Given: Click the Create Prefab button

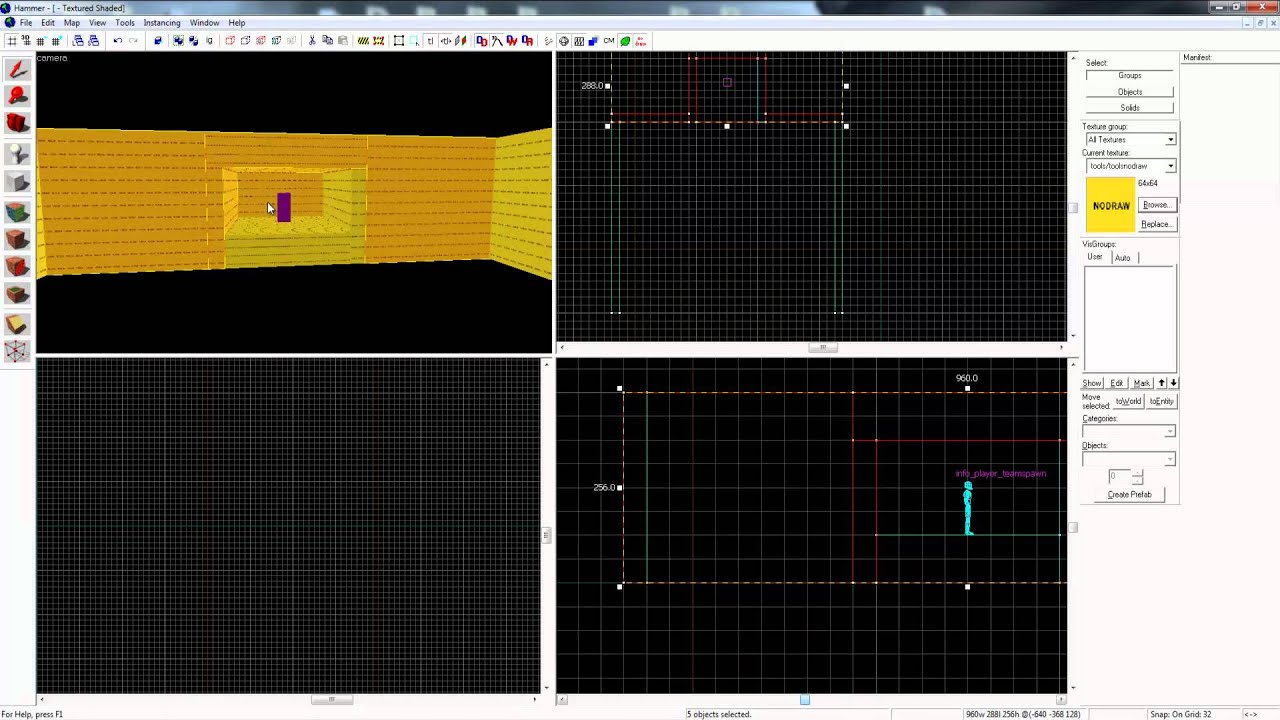Looking at the screenshot, I should click(x=1129, y=495).
